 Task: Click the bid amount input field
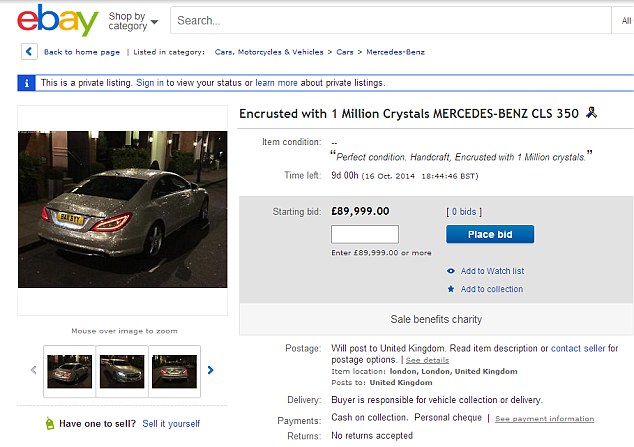(x=364, y=235)
